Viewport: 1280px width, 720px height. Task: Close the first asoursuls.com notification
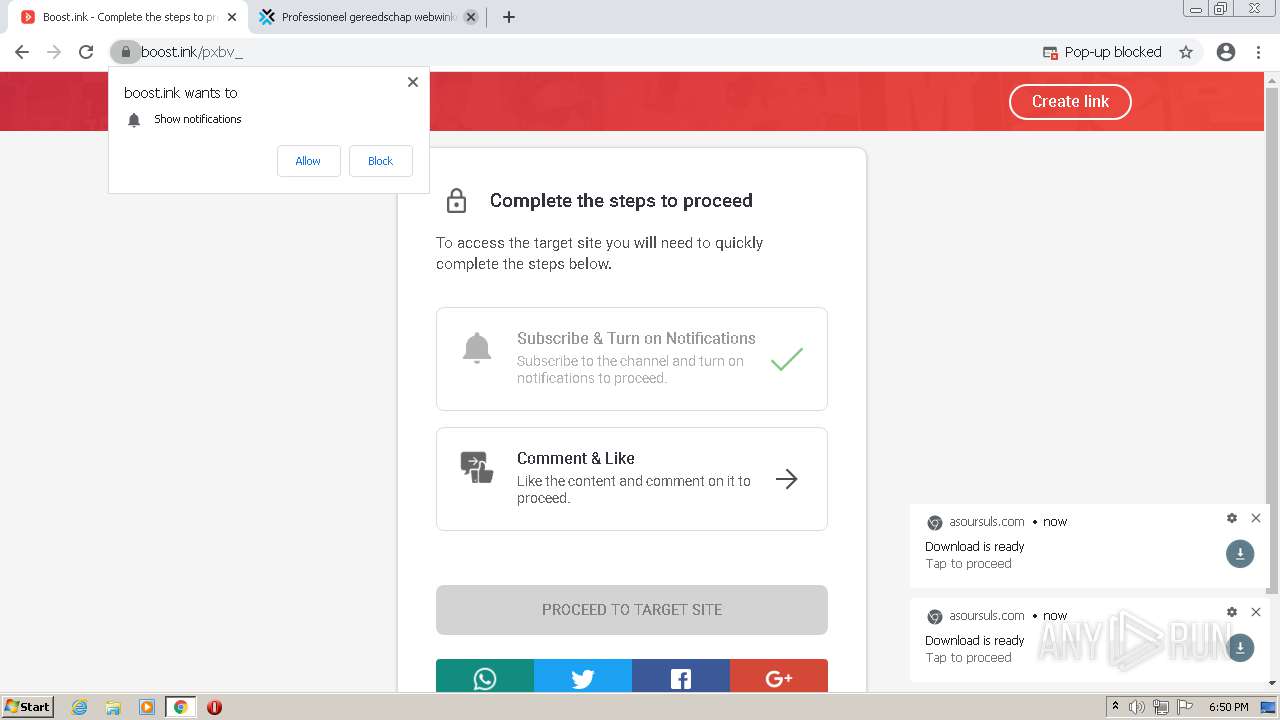coord(1256,518)
